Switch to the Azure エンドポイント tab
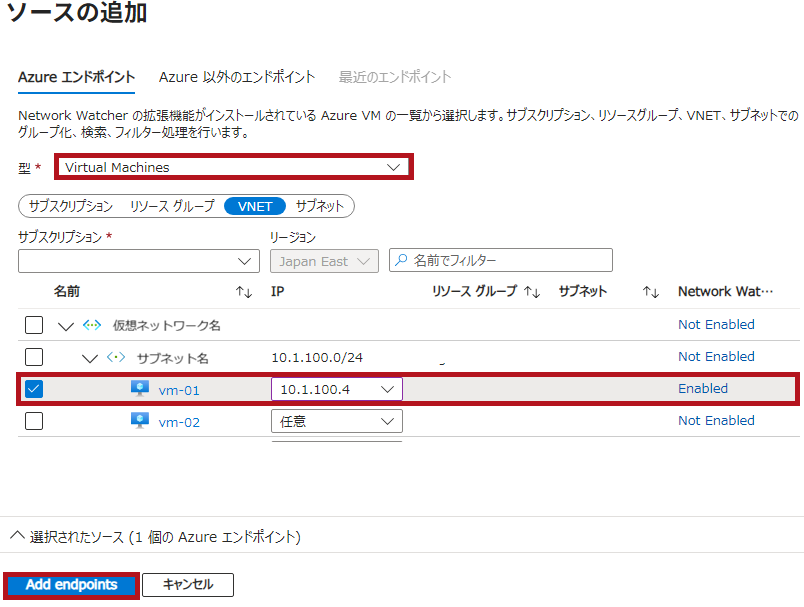The height and width of the screenshot is (607, 804). 76,77
